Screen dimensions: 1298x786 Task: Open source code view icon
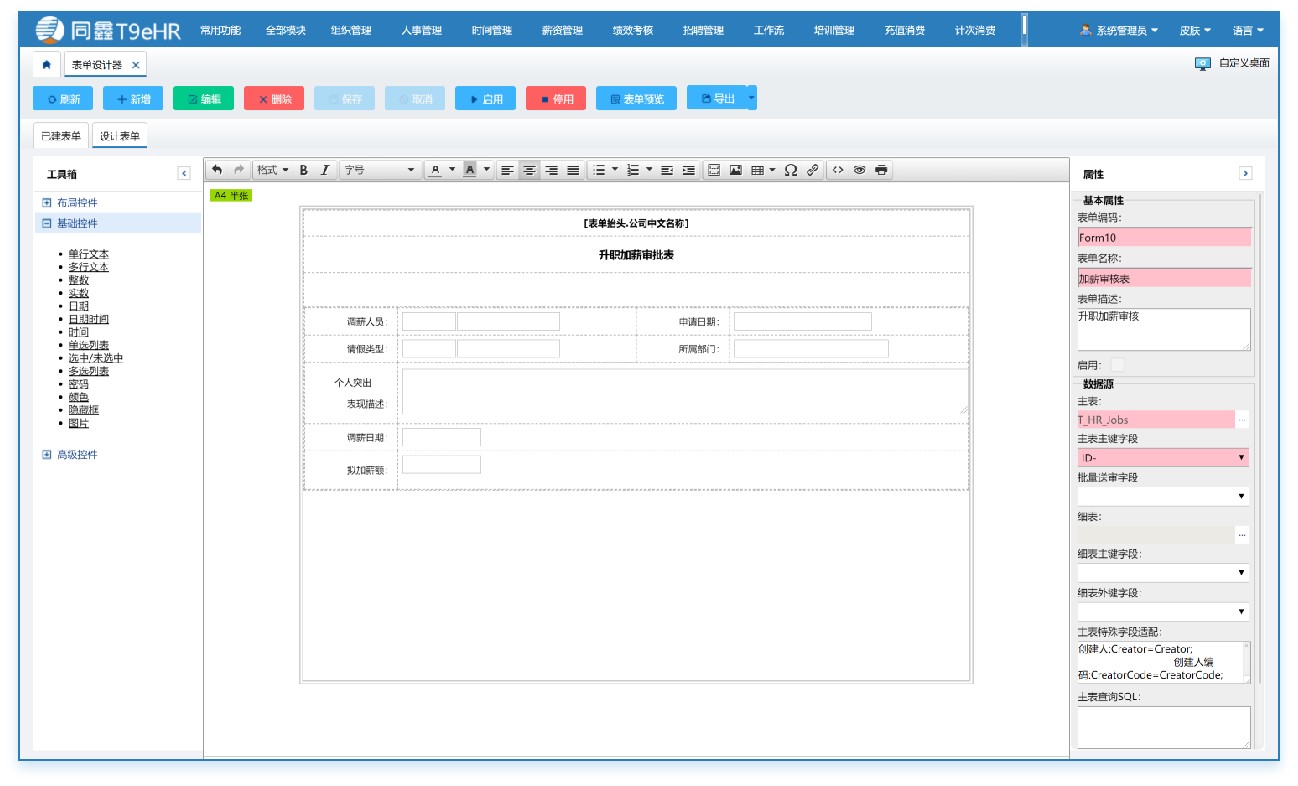click(x=838, y=170)
